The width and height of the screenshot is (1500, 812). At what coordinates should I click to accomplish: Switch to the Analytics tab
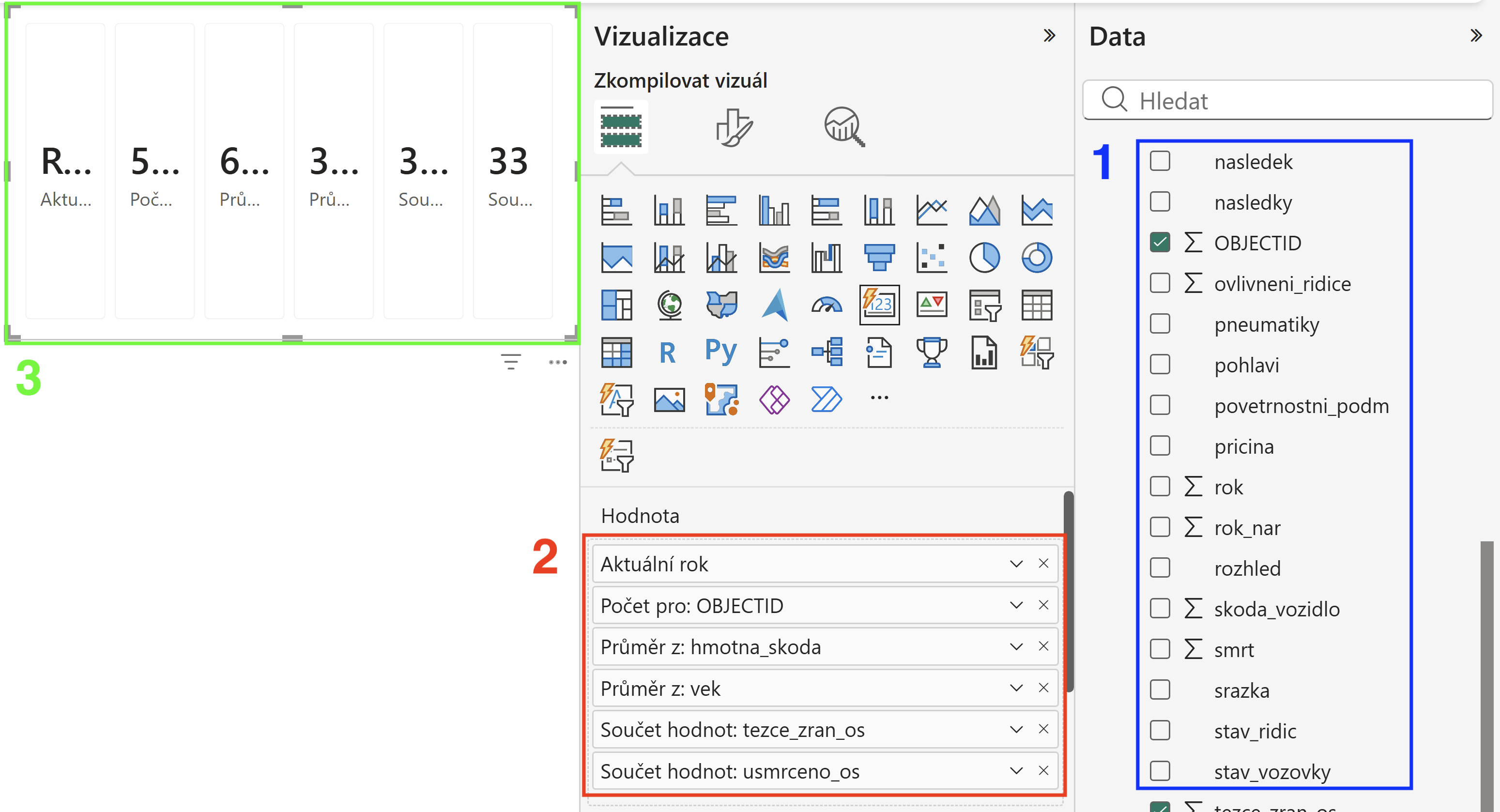point(844,127)
